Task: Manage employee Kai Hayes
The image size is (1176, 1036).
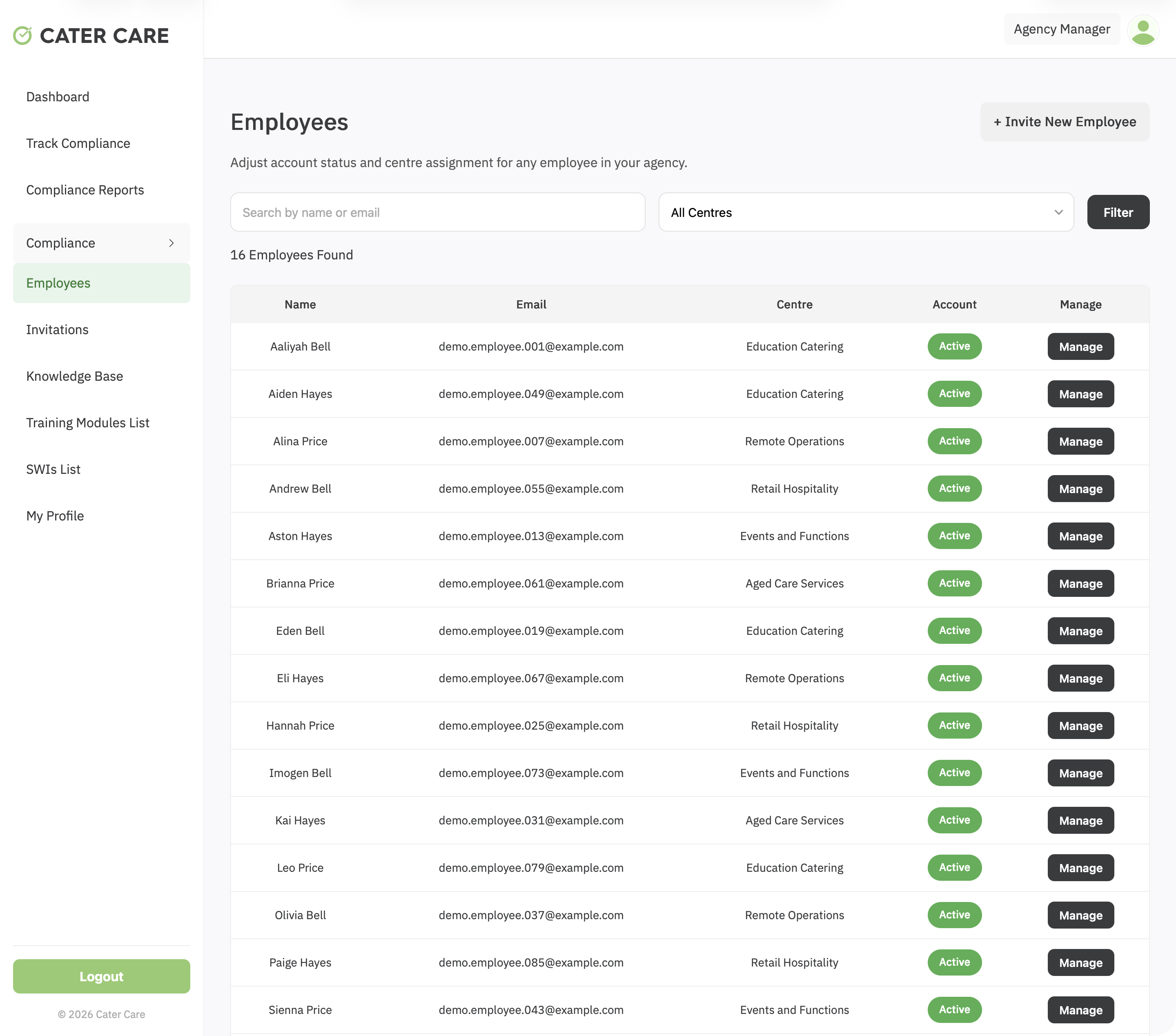Action: pyautogui.click(x=1080, y=820)
